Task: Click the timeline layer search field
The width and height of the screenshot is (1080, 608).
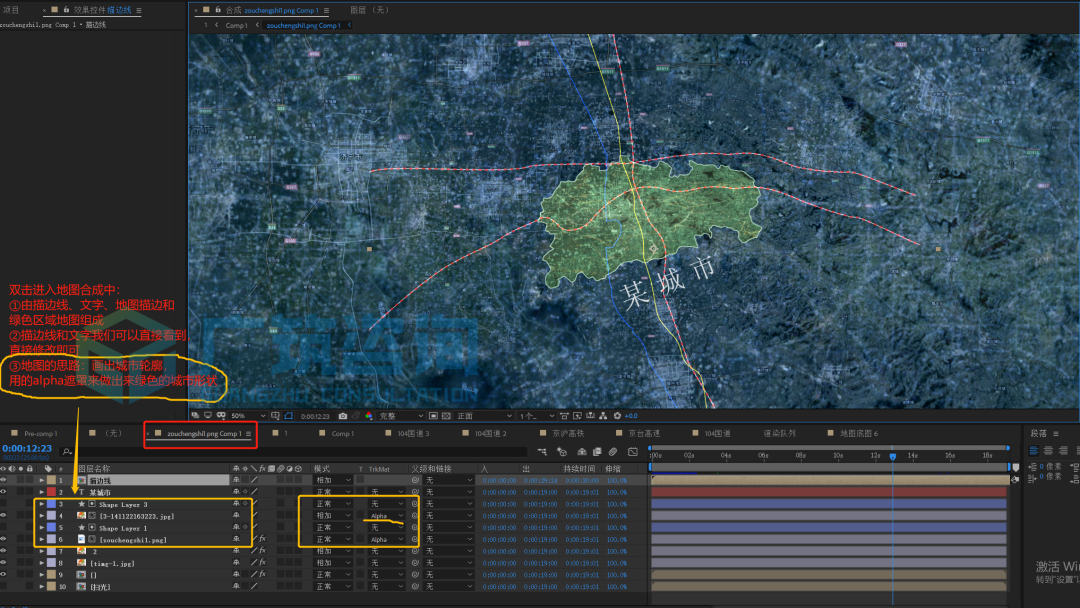Action: pyautogui.click(x=289, y=452)
